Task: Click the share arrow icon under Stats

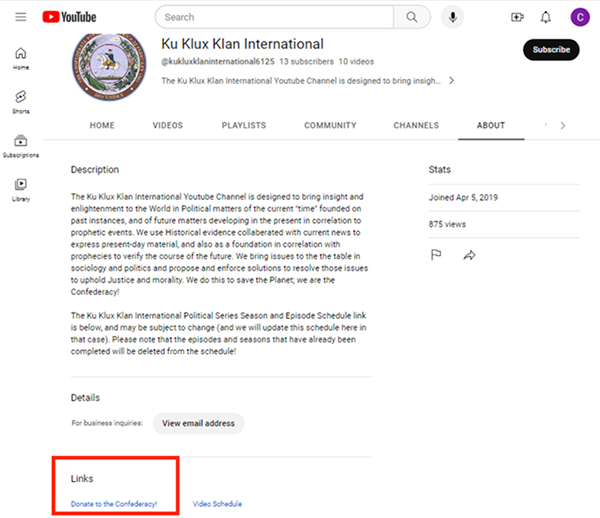Action: (x=469, y=255)
